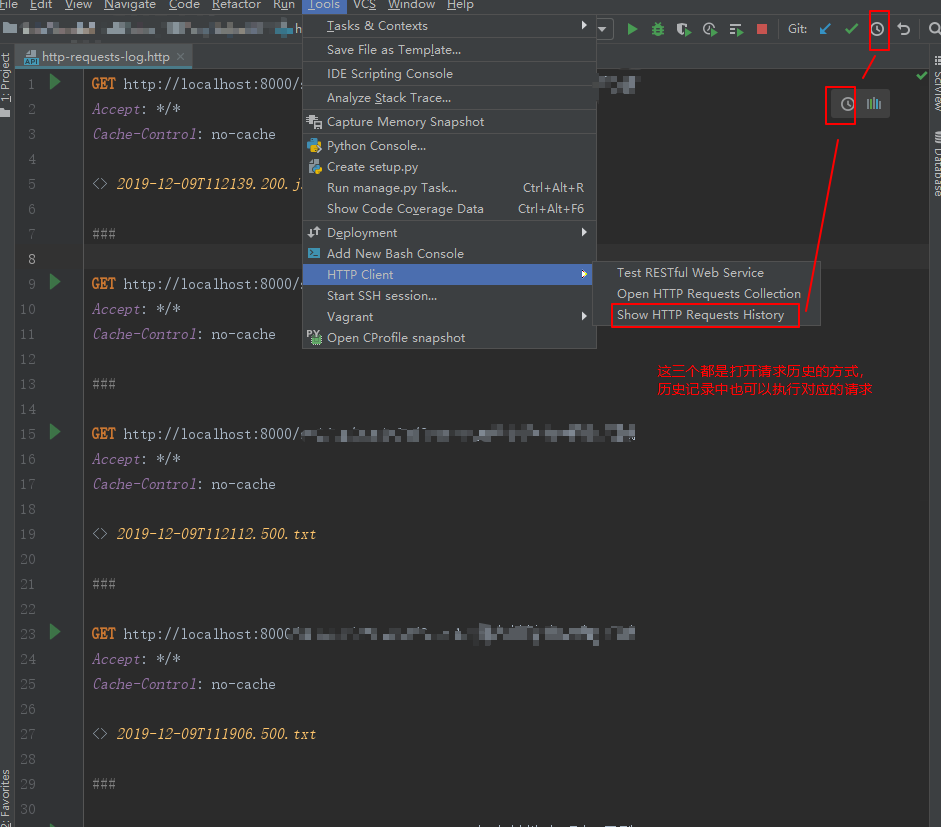Click floating request history clock in editor
The width and height of the screenshot is (941, 827).
point(847,104)
